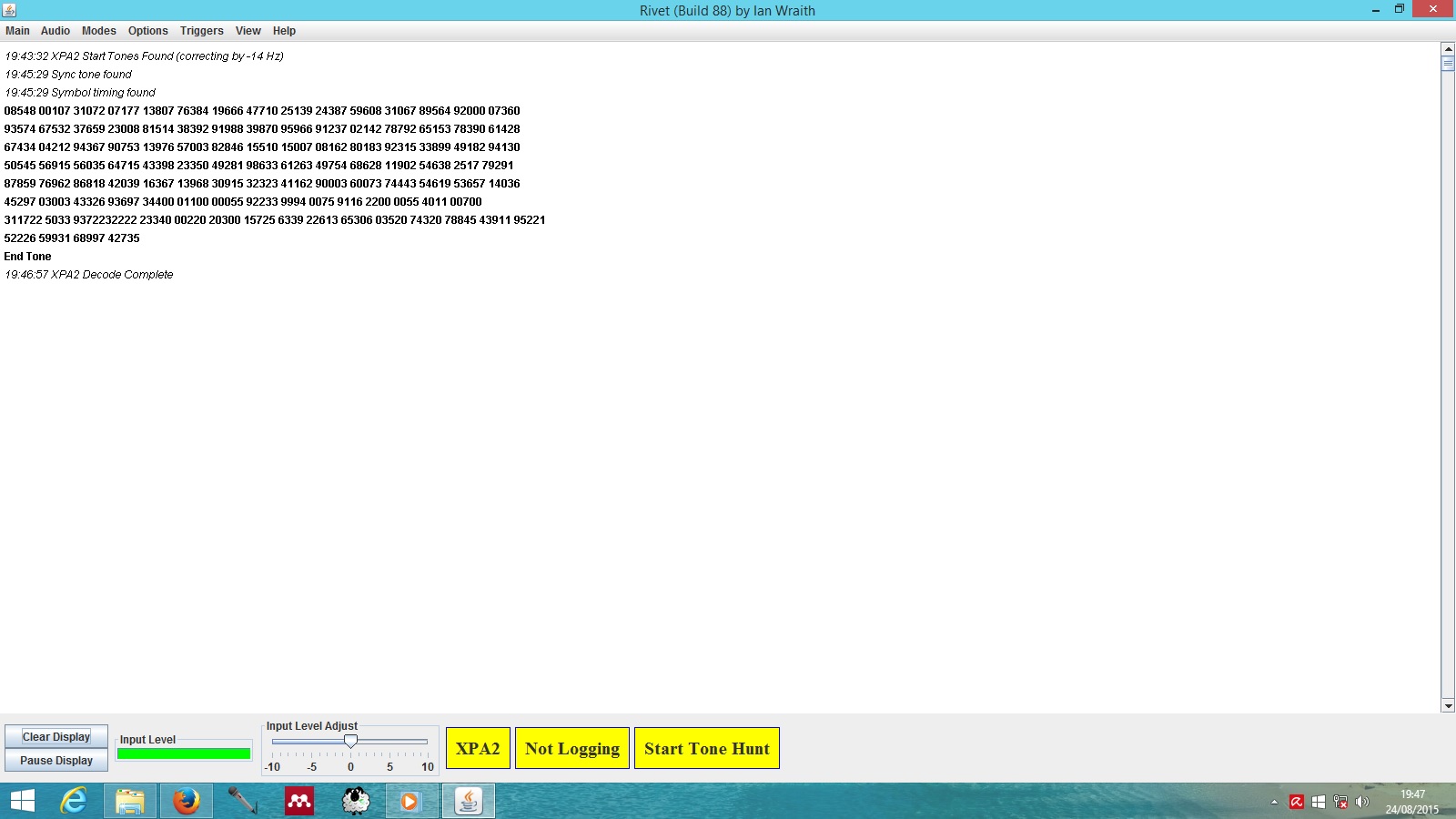Click the Java coffee-cup icon in title bar
This screenshot has height=819, width=1456.
(9, 10)
